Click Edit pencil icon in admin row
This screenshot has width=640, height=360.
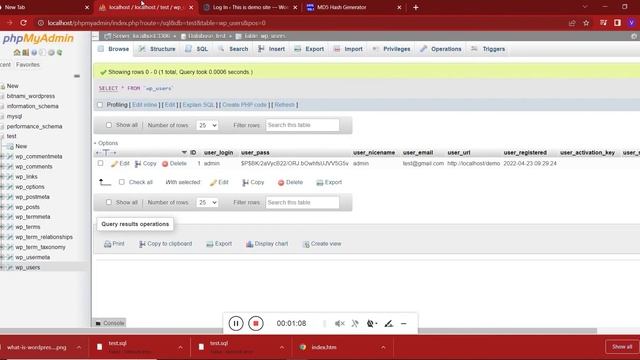pos(114,164)
